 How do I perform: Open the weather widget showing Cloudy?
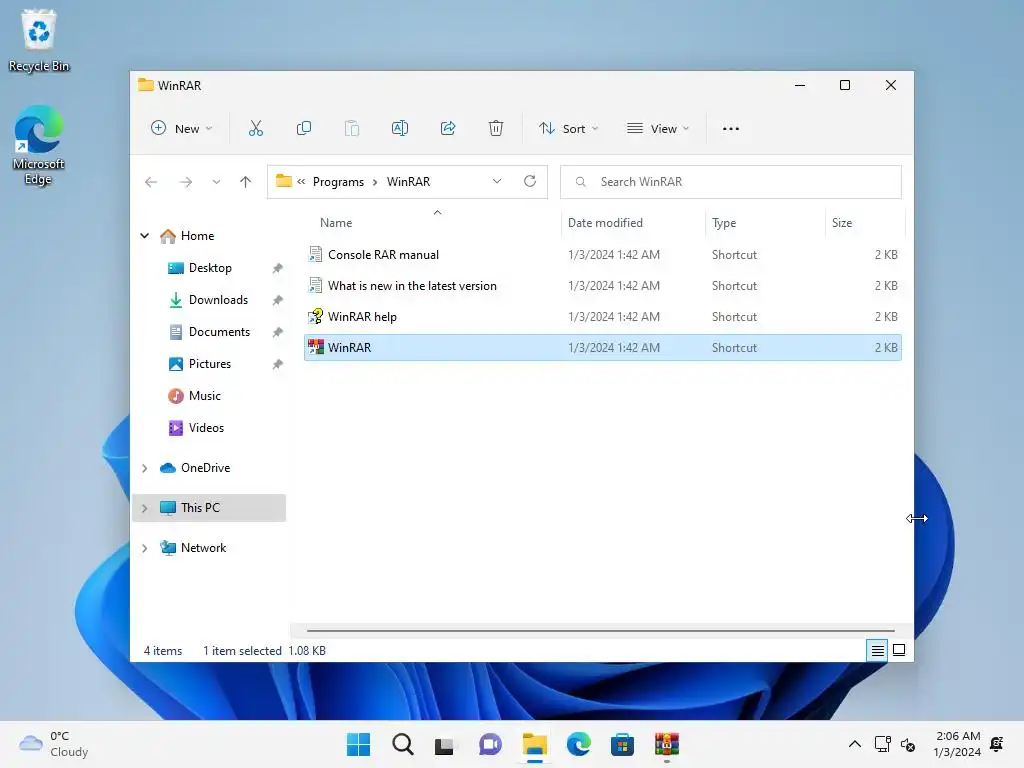[x=54, y=744]
